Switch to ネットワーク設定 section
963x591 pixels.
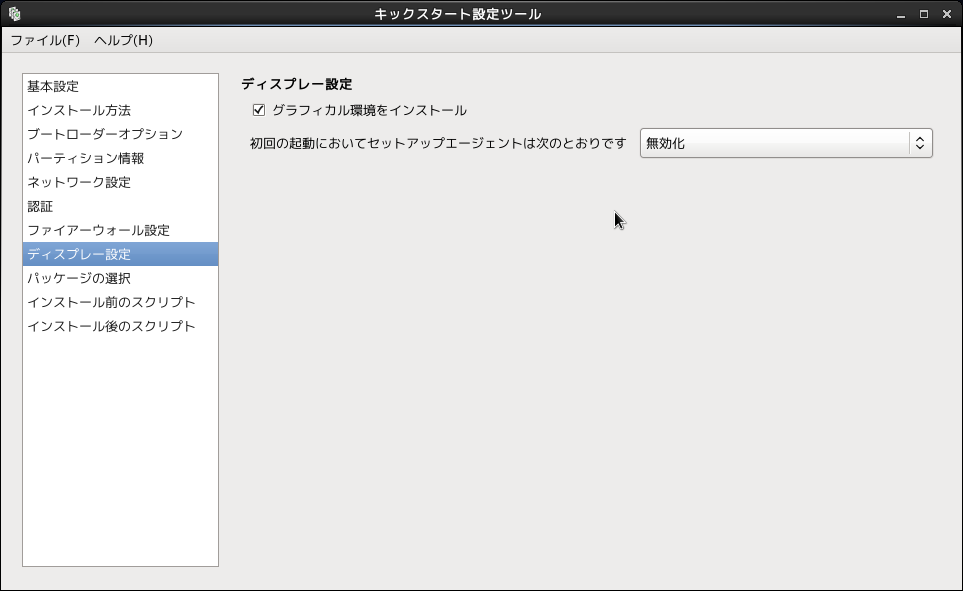tap(79, 182)
